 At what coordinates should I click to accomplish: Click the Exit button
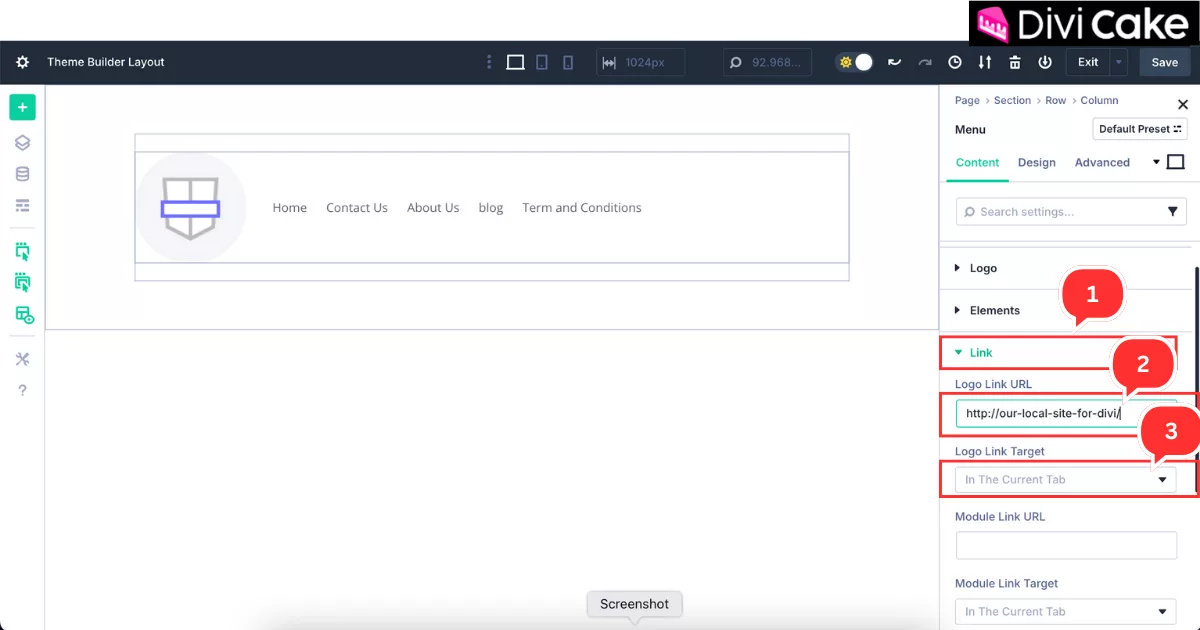pyautogui.click(x=1088, y=62)
